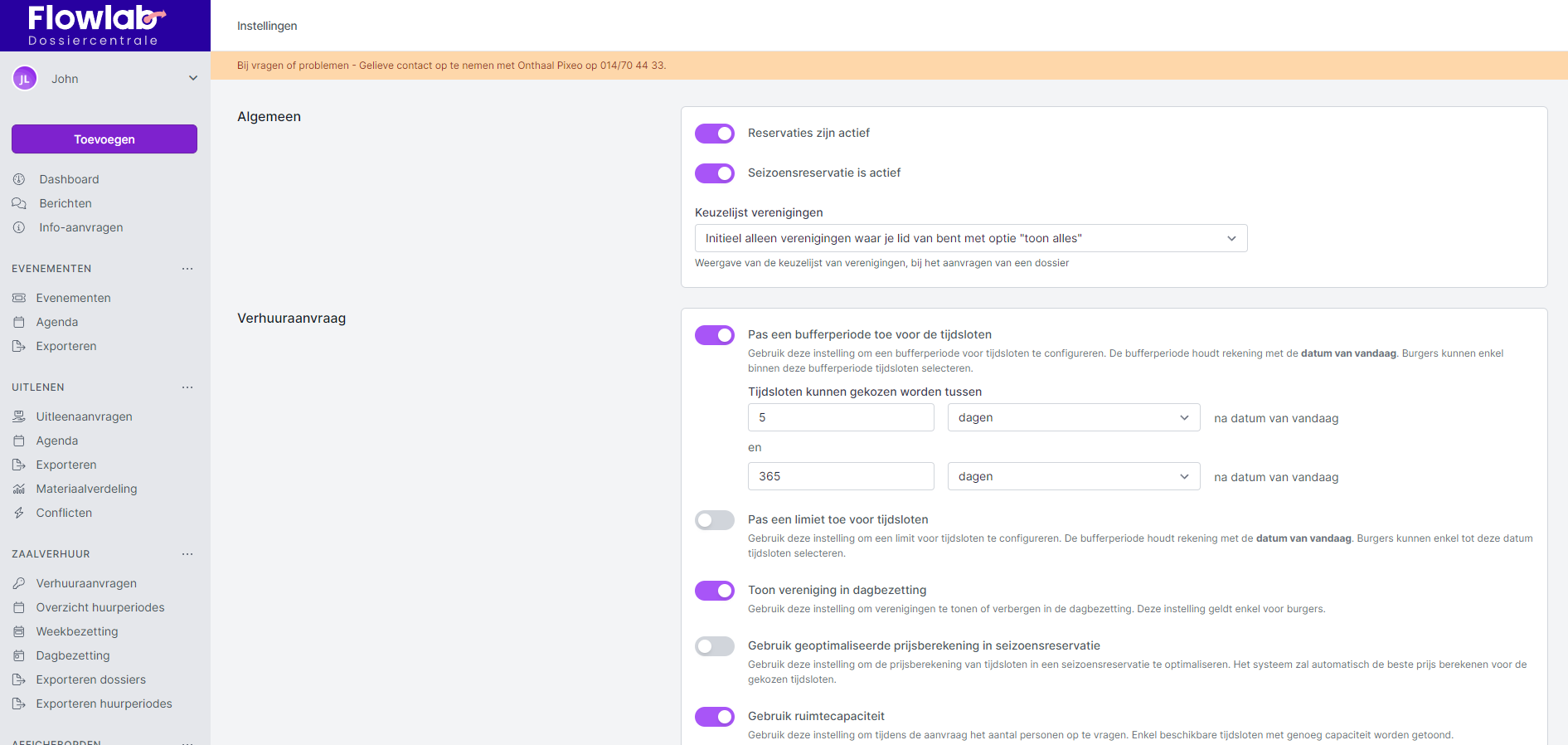The image size is (1568, 745).
Task: Open Weekbezetting in the sidebar
Action: coord(77,631)
